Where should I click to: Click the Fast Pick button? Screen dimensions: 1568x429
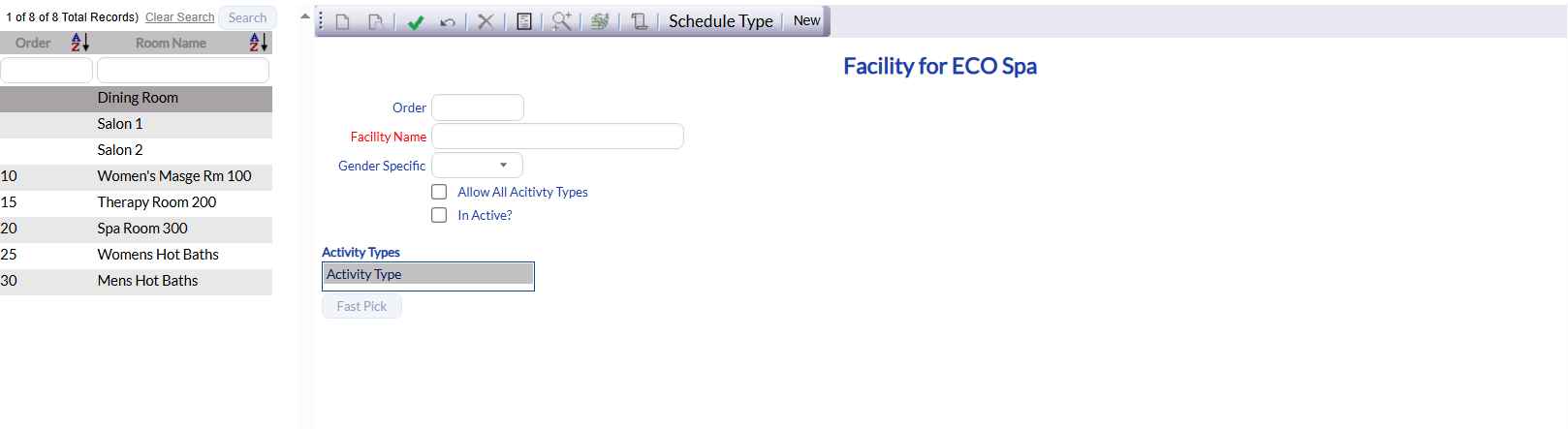tap(361, 306)
